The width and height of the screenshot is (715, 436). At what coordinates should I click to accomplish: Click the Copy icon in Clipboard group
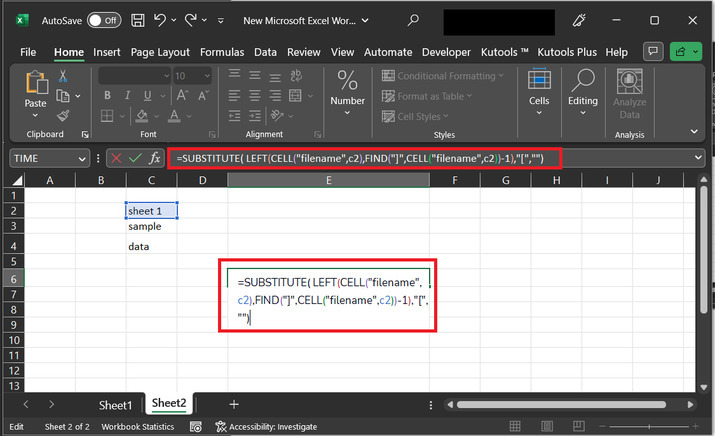click(x=63, y=96)
